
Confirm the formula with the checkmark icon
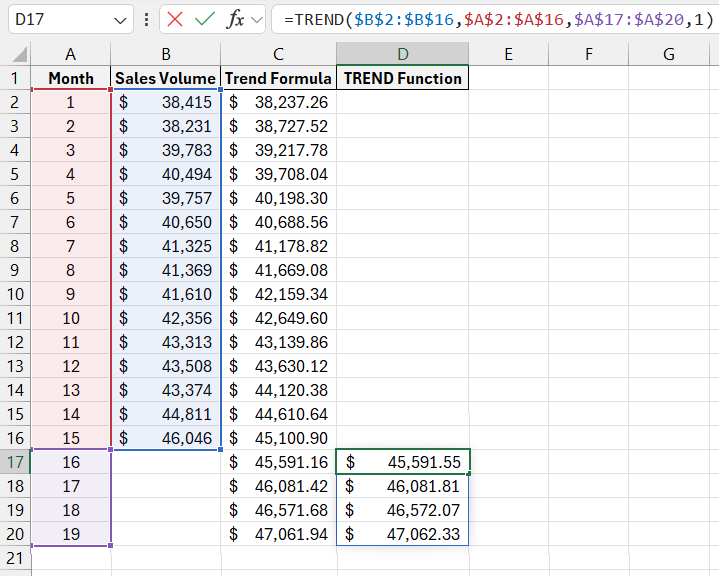(x=205, y=19)
